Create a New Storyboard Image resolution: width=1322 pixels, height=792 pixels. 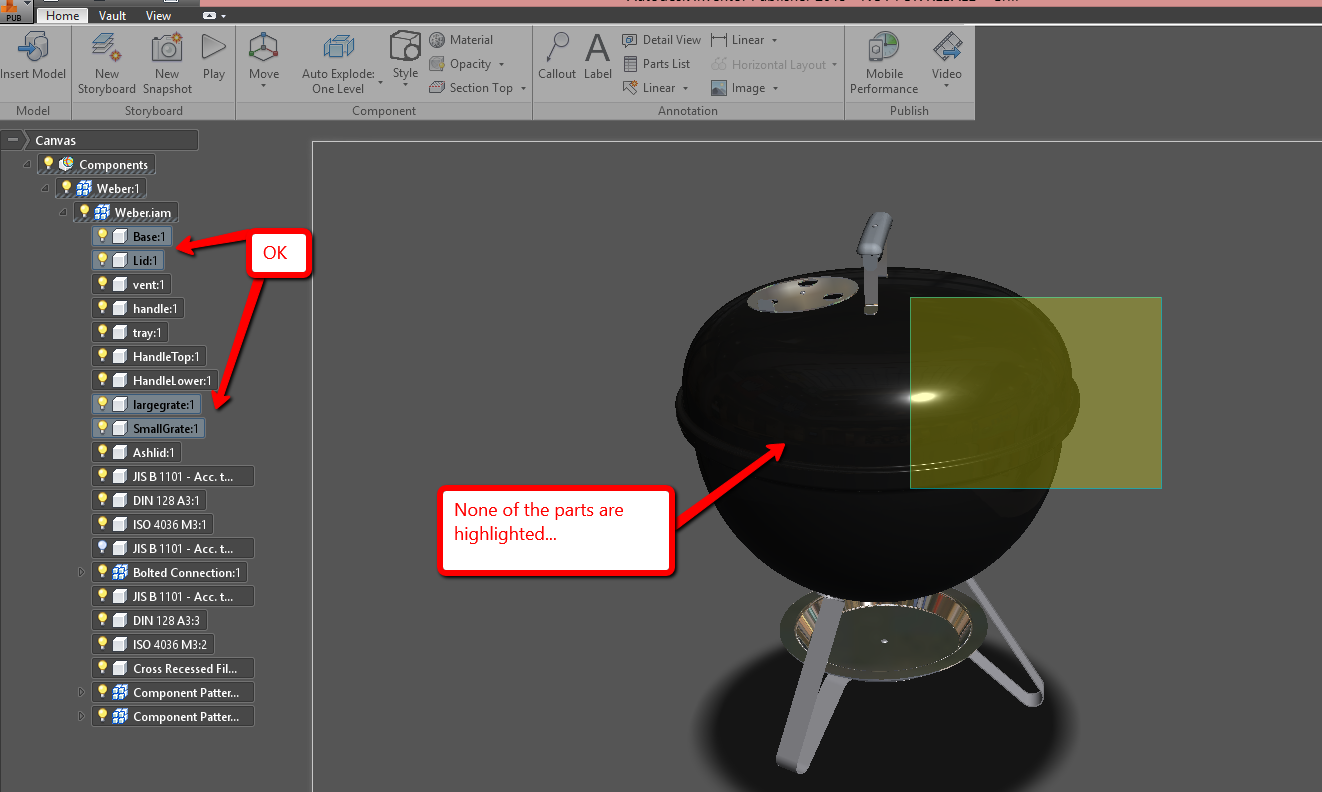107,62
